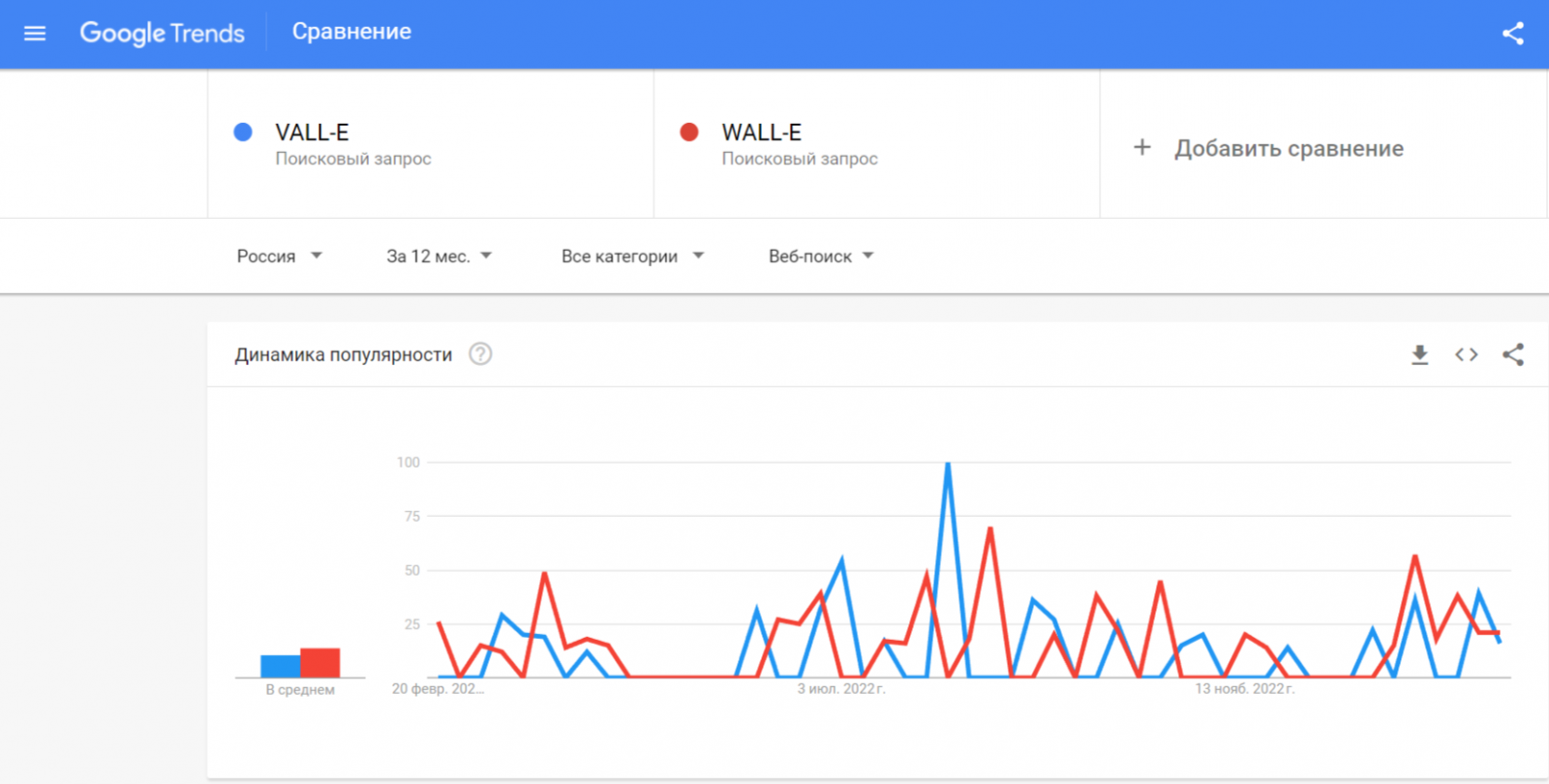Expand the Россия region dropdown
Viewport: 1549px width, 784px height.
tap(279, 256)
